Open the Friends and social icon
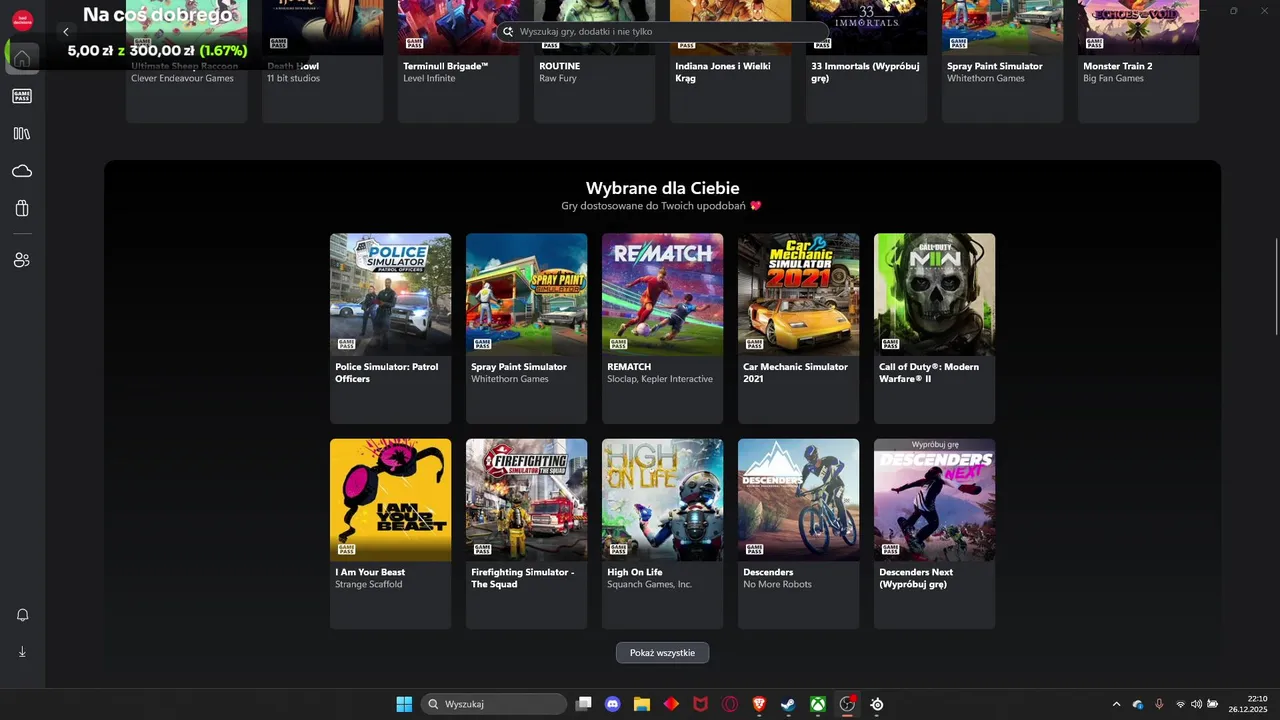Viewport: 1280px width, 720px height. (22, 260)
